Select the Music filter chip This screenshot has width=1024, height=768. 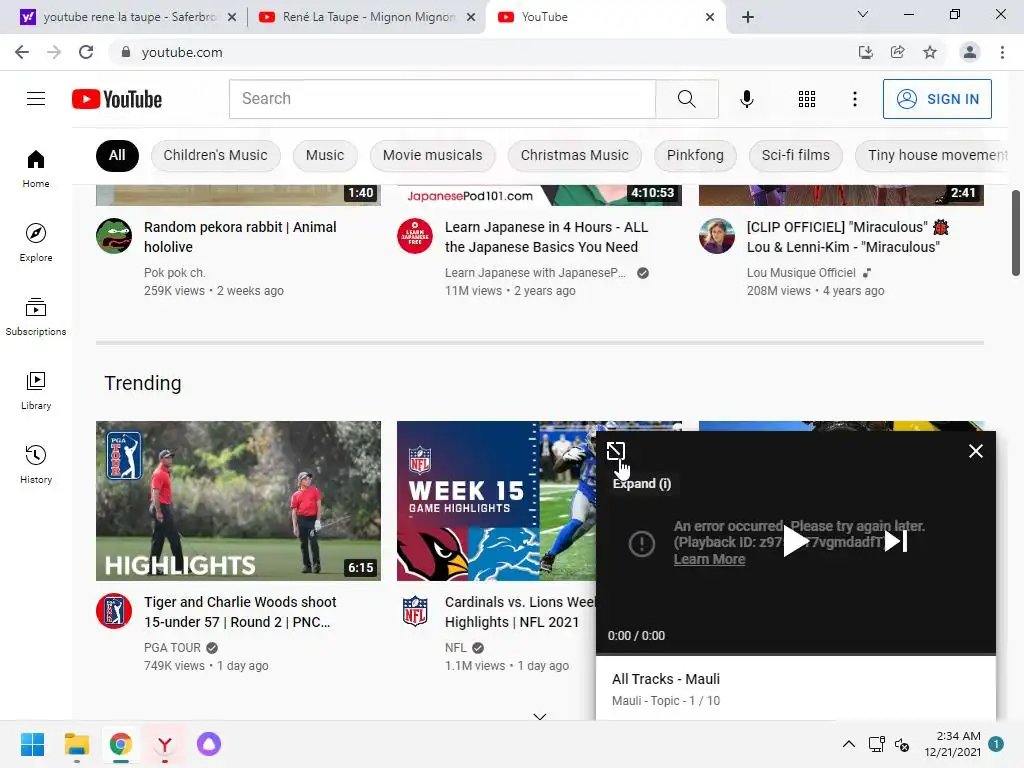click(x=325, y=155)
